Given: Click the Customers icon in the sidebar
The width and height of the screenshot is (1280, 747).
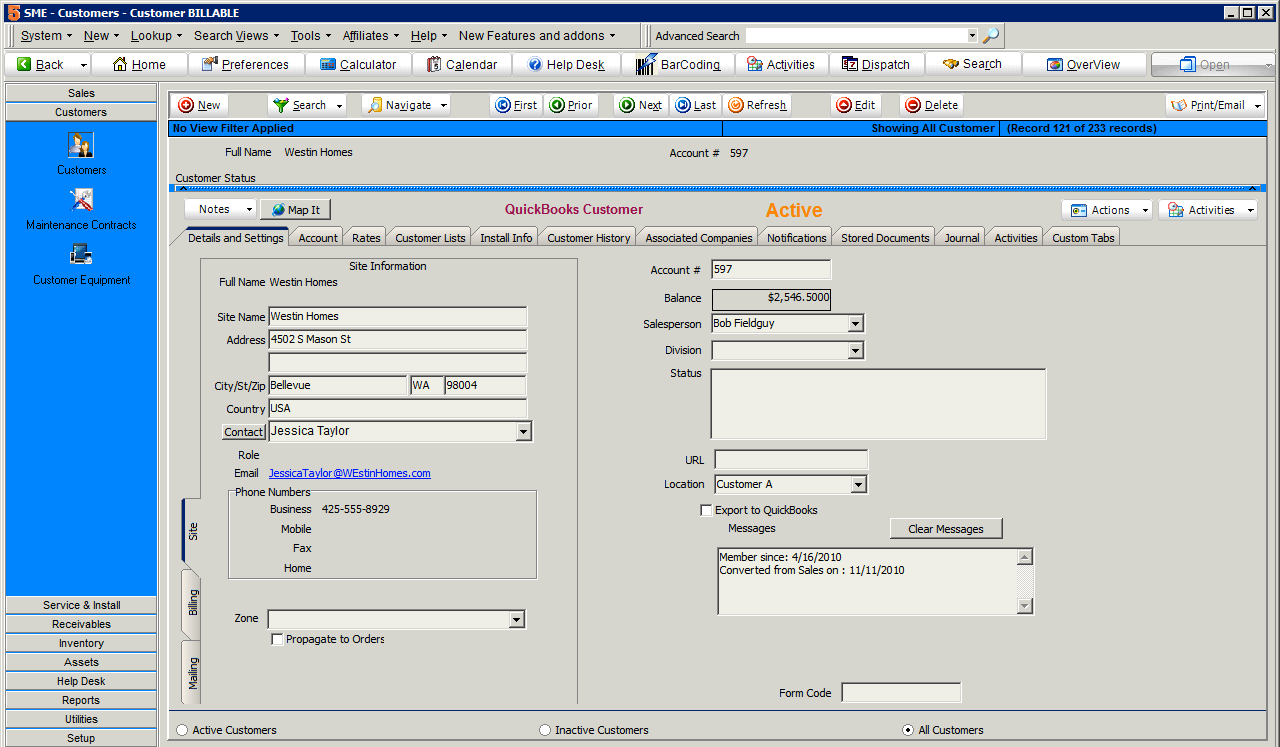Looking at the screenshot, I should pos(81,146).
